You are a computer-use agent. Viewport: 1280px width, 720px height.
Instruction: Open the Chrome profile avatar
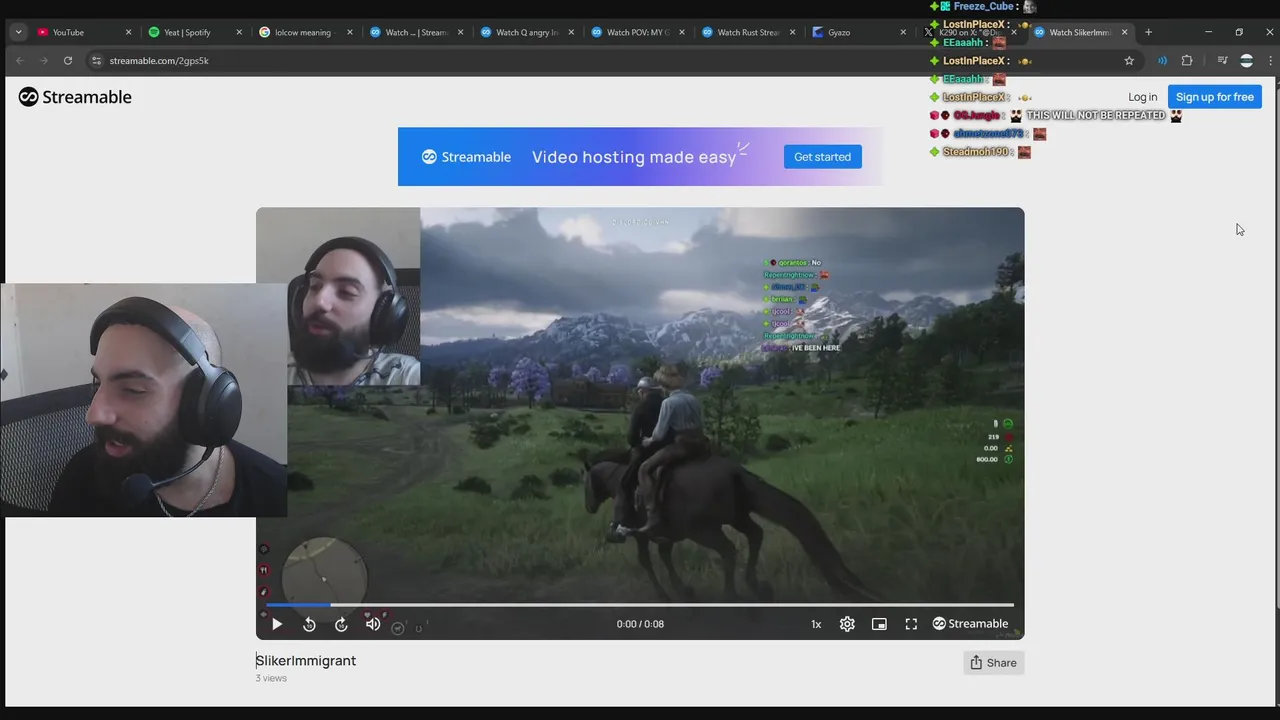[1246, 61]
